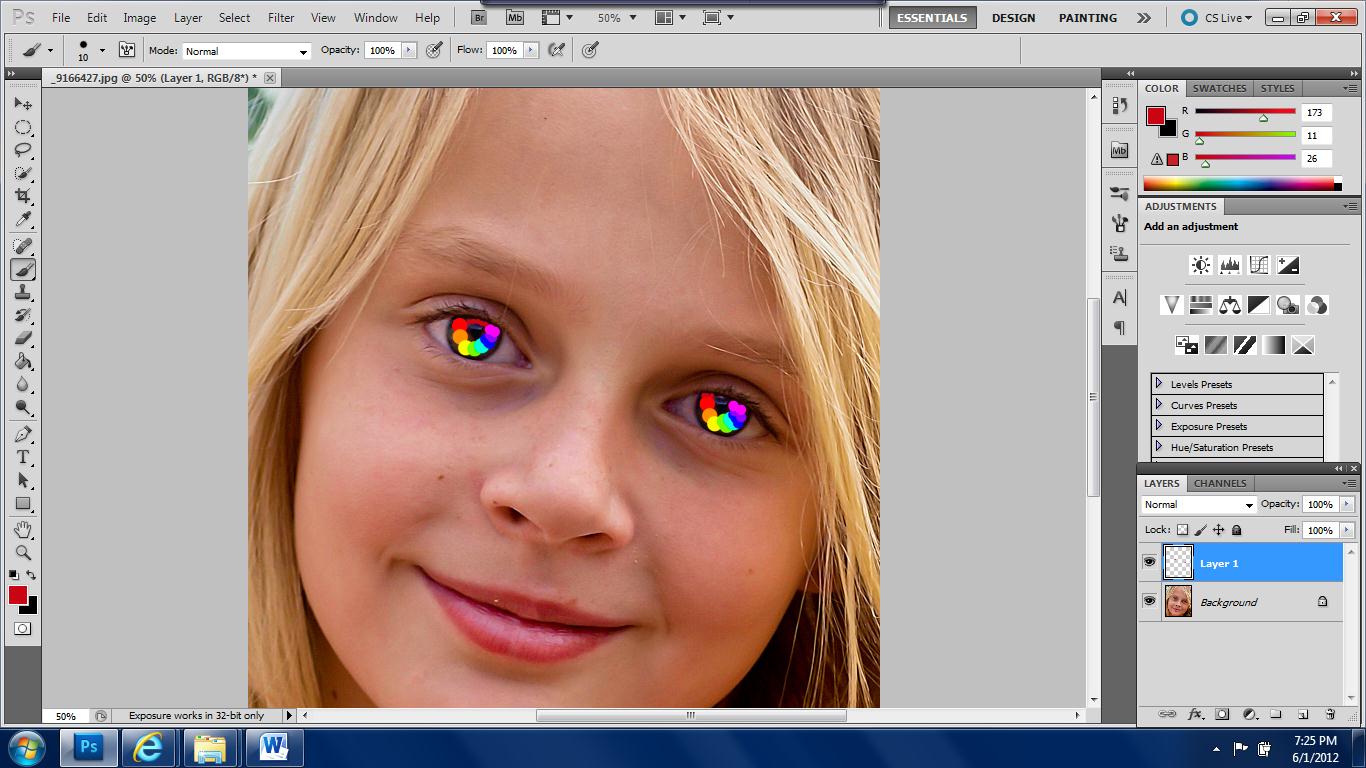Open the brush preset picker arrow
The image size is (1366, 768).
(x=102, y=51)
